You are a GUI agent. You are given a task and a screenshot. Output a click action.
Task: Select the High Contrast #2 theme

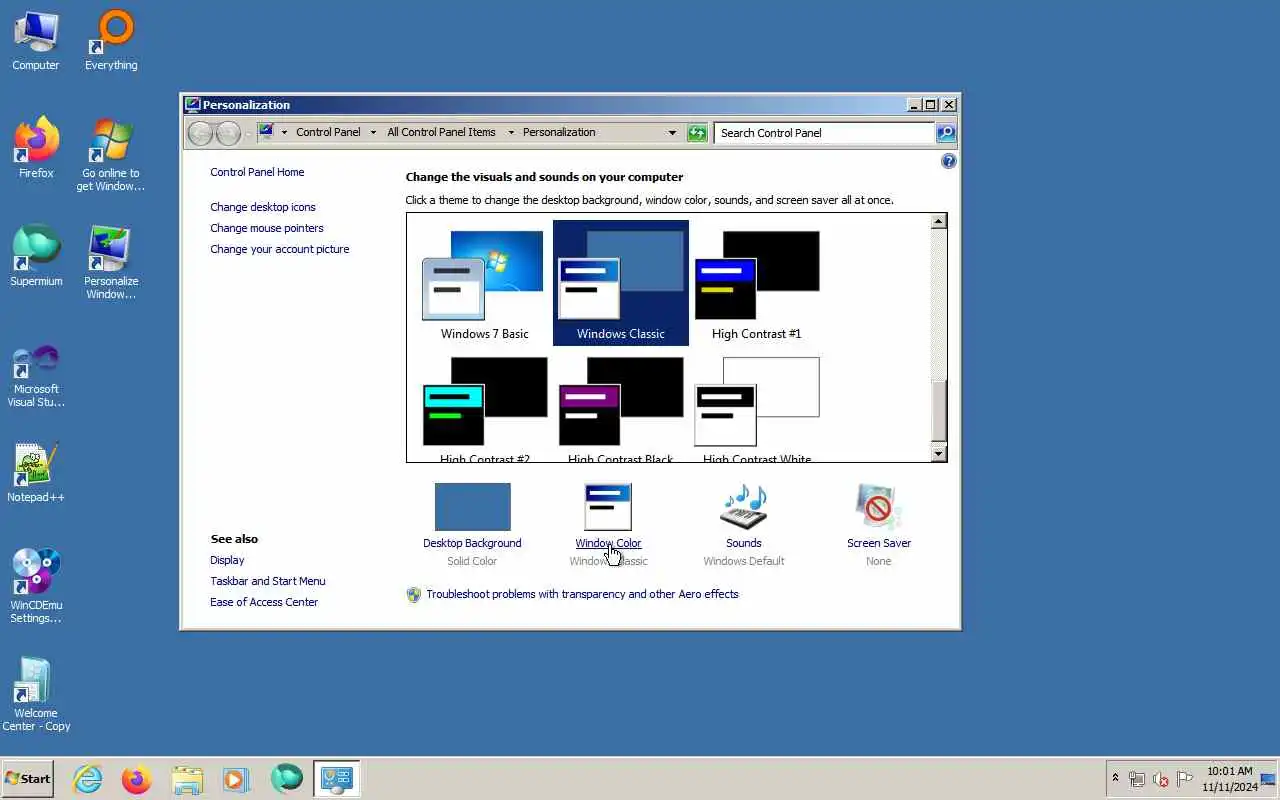coord(485,408)
